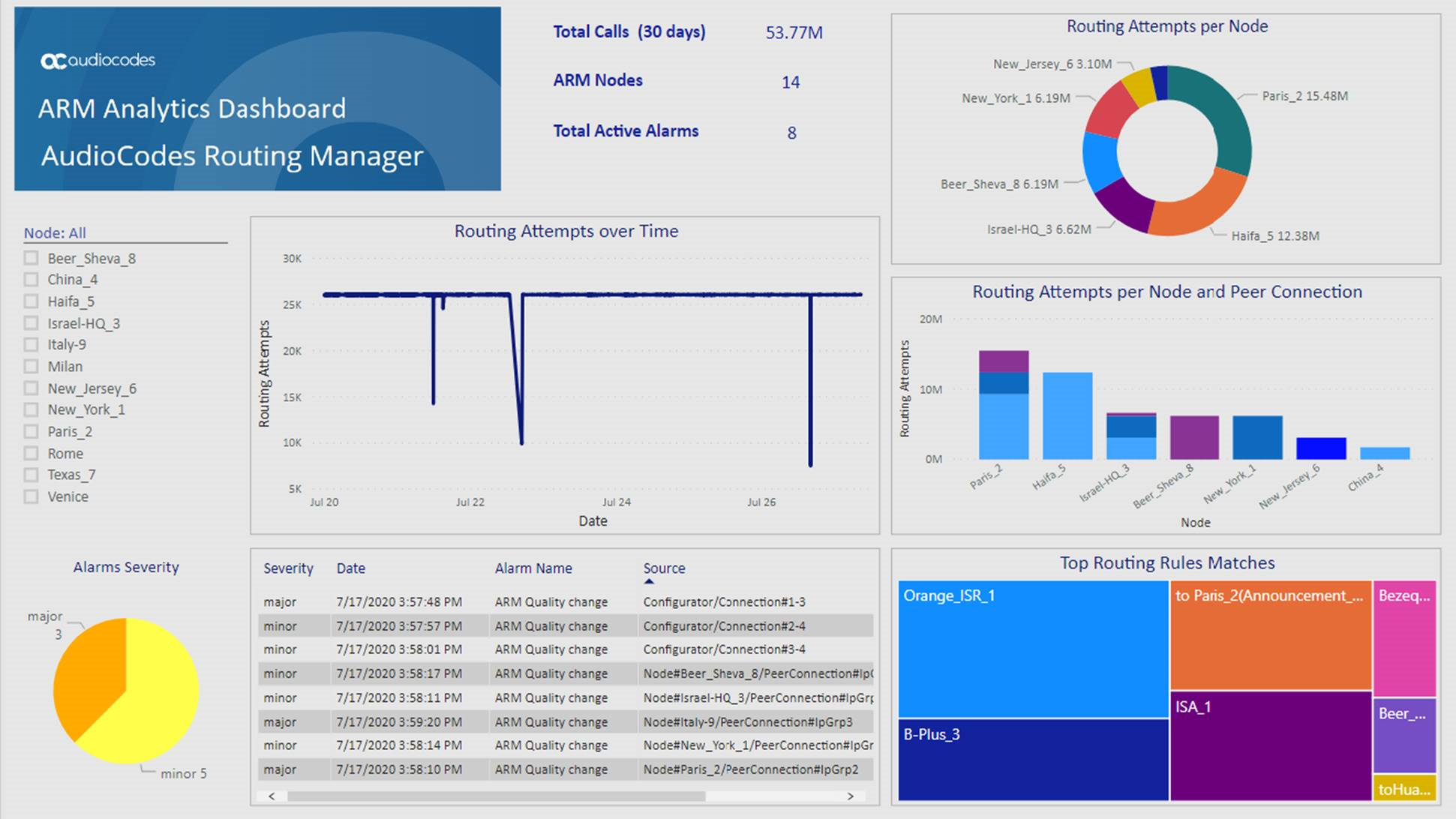Image resolution: width=1456 pixels, height=819 pixels.
Task: Click the New_Jersey_6 bar in node chart
Action: [1321, 448]
